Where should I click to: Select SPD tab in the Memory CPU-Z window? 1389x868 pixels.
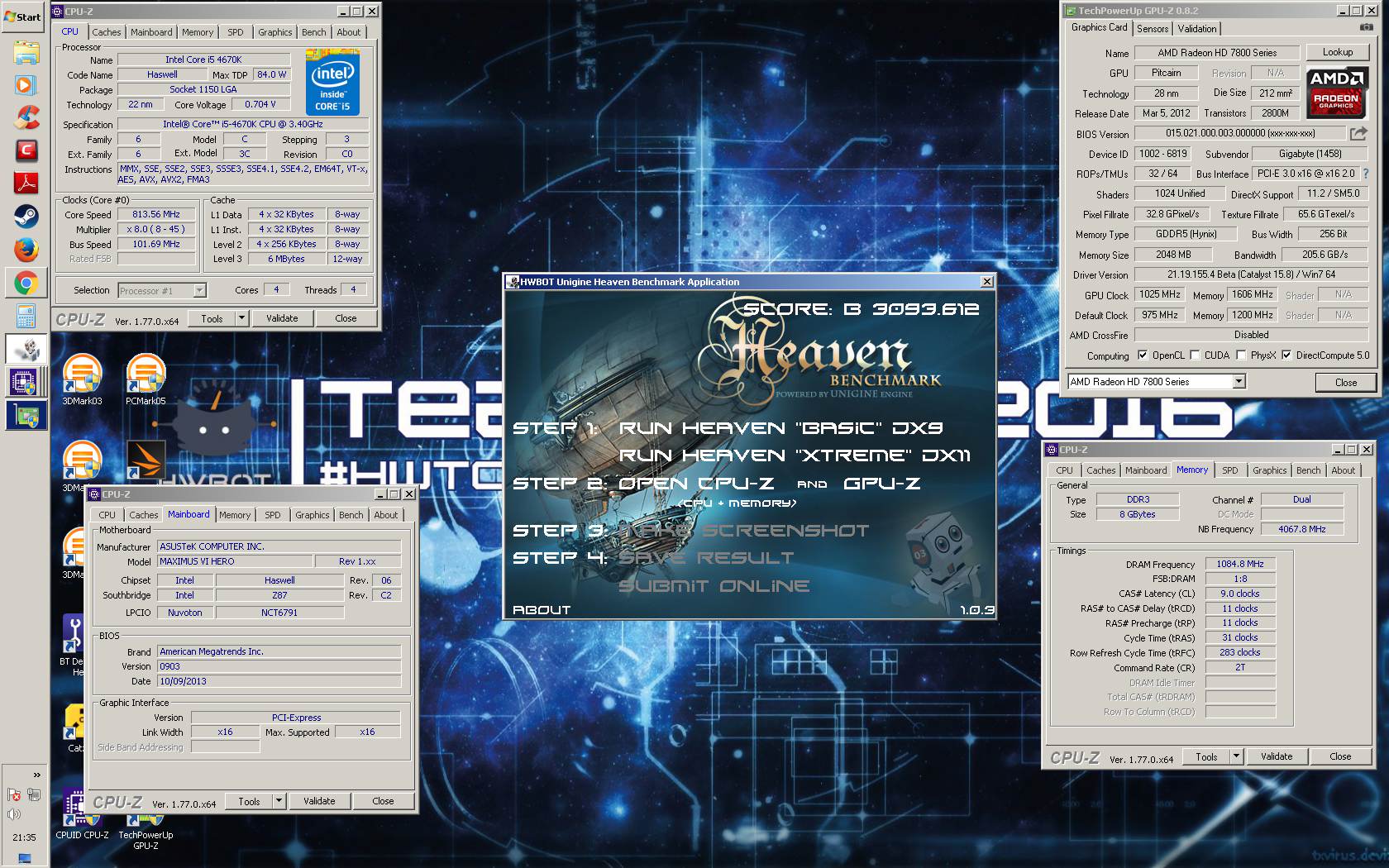click(x=1230, y=470)
